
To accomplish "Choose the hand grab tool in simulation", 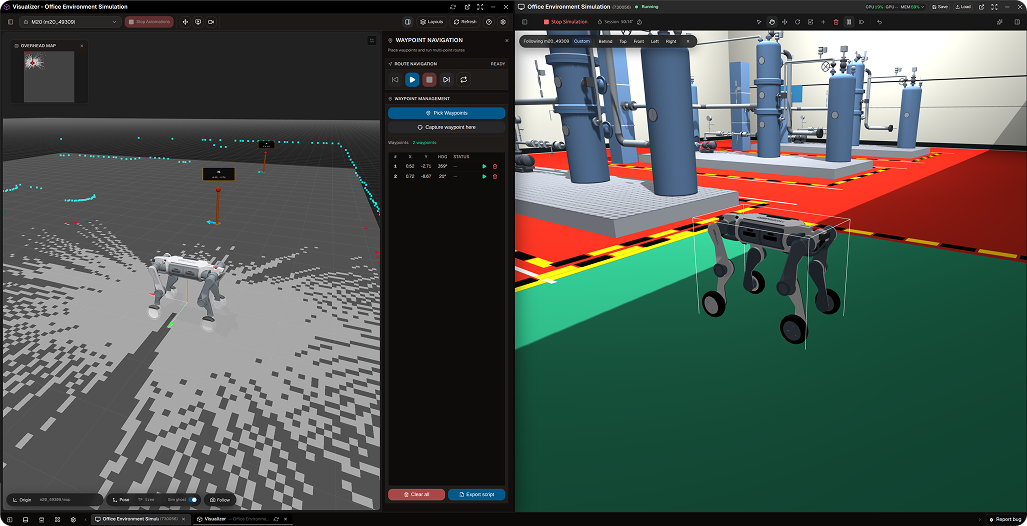I will click(772, 22).
